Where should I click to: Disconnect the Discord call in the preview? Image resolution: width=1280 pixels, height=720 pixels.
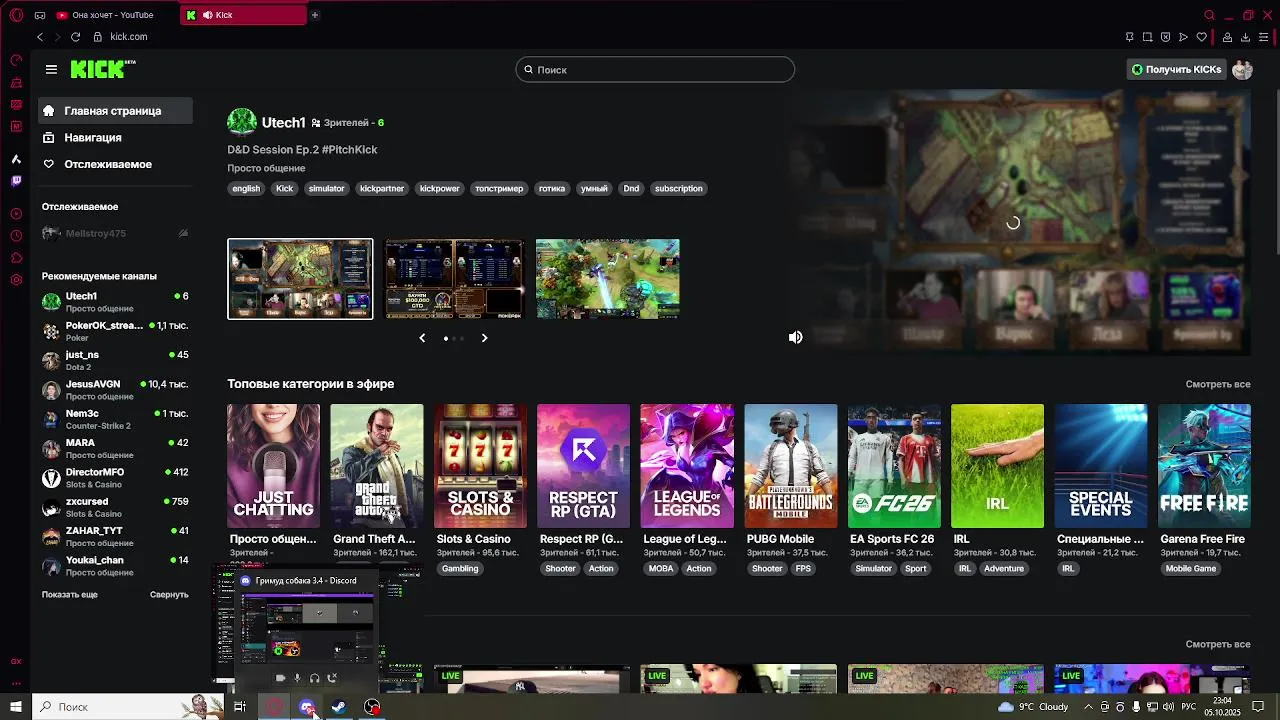coord(332,678)
